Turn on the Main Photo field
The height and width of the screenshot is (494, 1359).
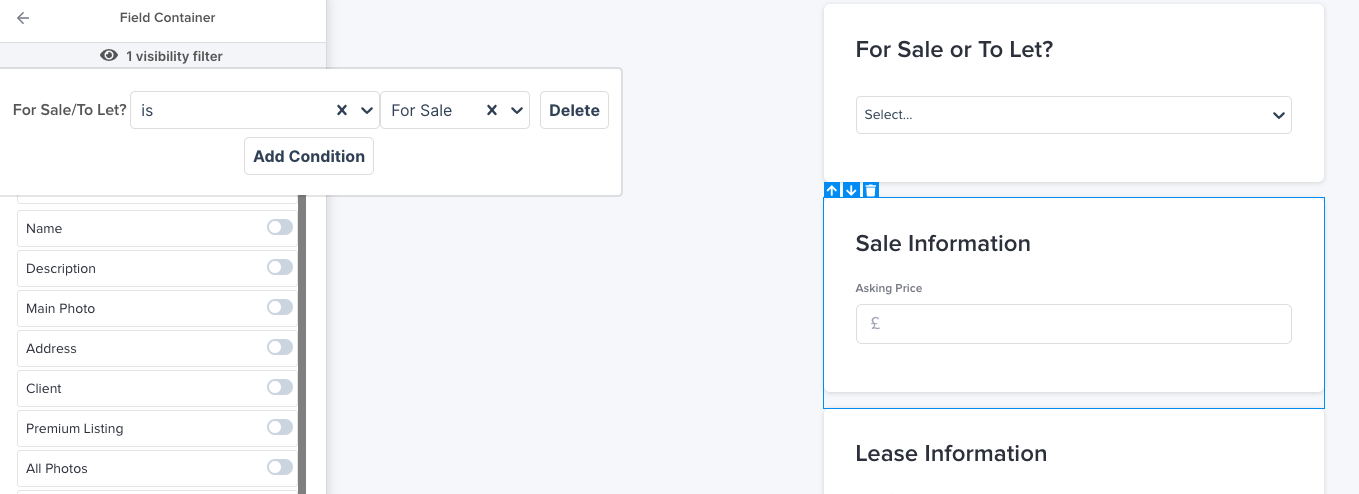point(280,308)
